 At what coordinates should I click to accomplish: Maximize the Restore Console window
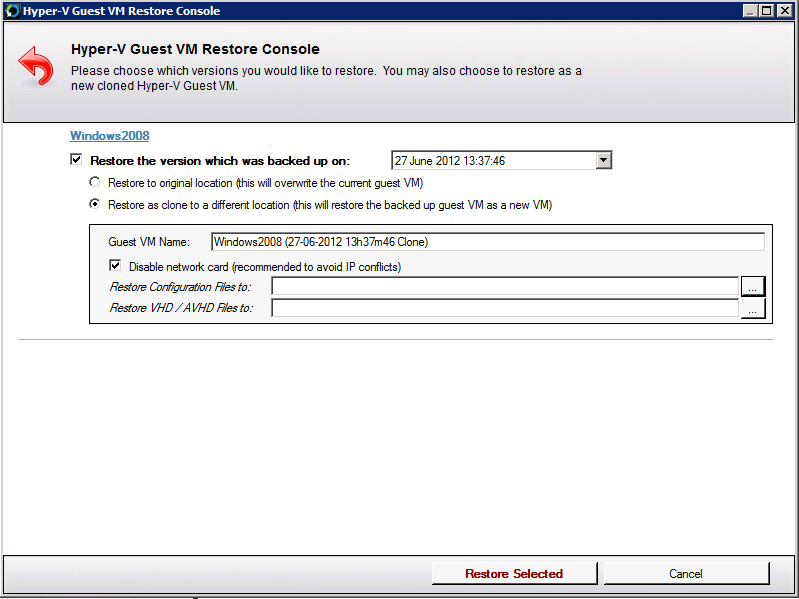tap(766, 11)
